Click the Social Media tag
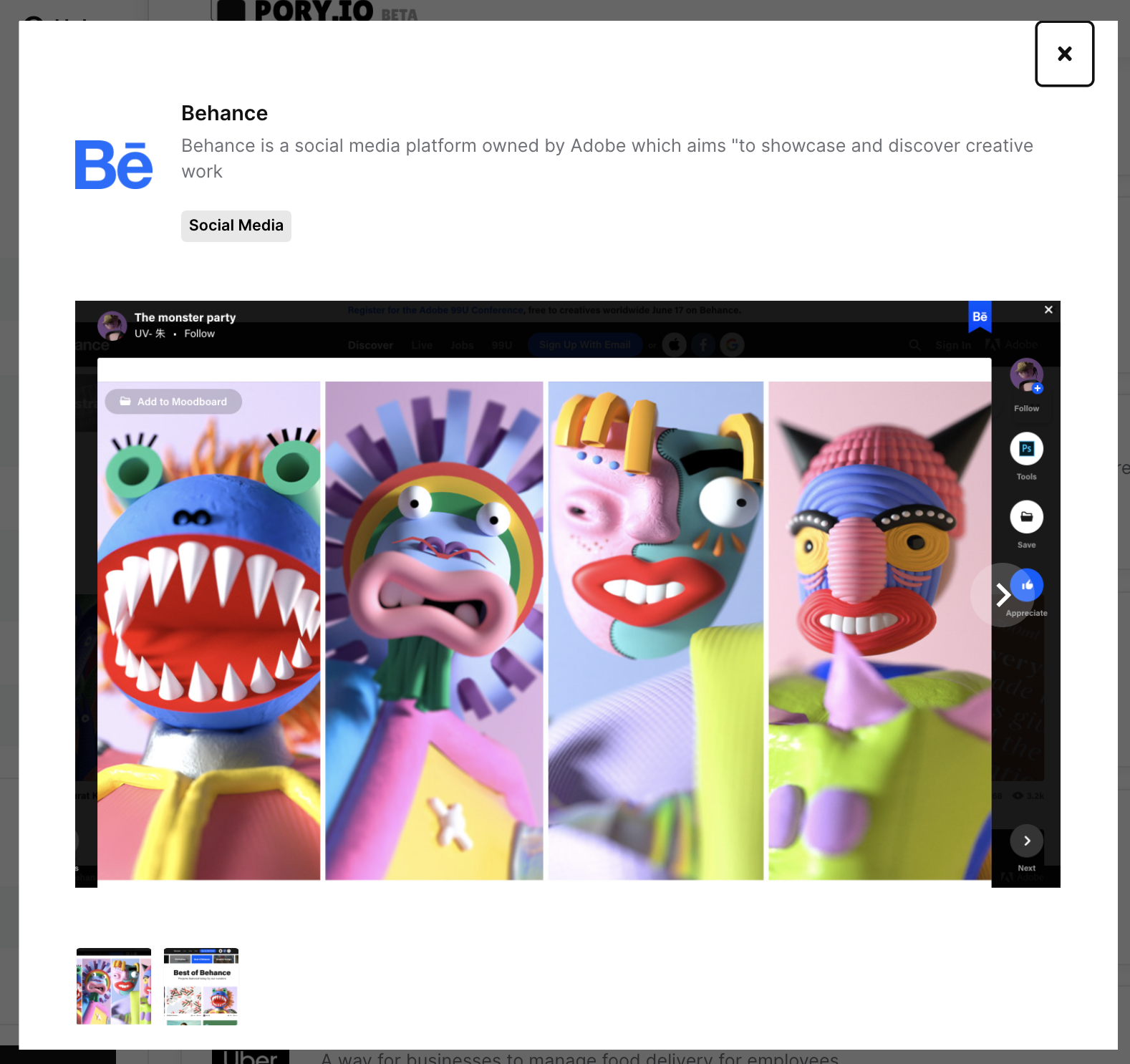This screenshot has height=1064, width=1130. (236, 226)
